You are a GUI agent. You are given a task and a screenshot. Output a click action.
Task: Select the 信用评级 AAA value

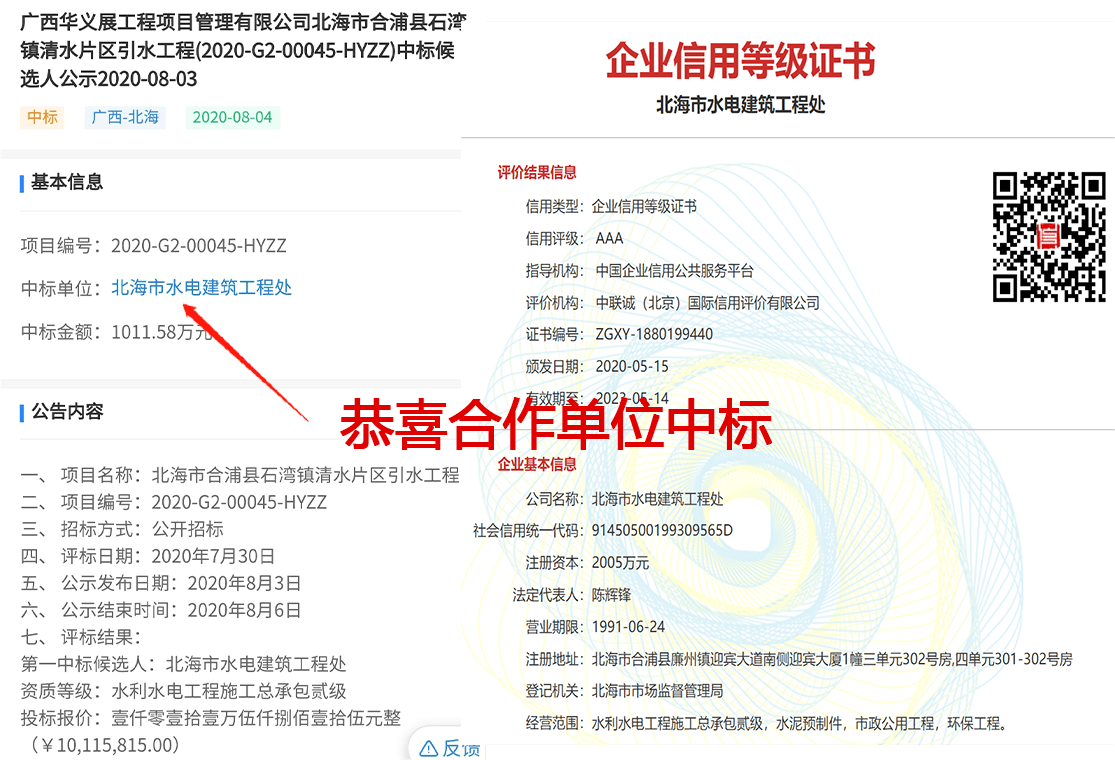click(609, 239)
